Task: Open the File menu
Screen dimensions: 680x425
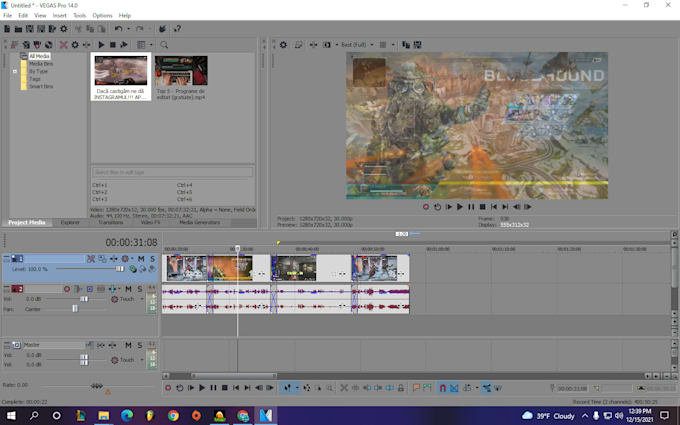Action: (7, 15)
